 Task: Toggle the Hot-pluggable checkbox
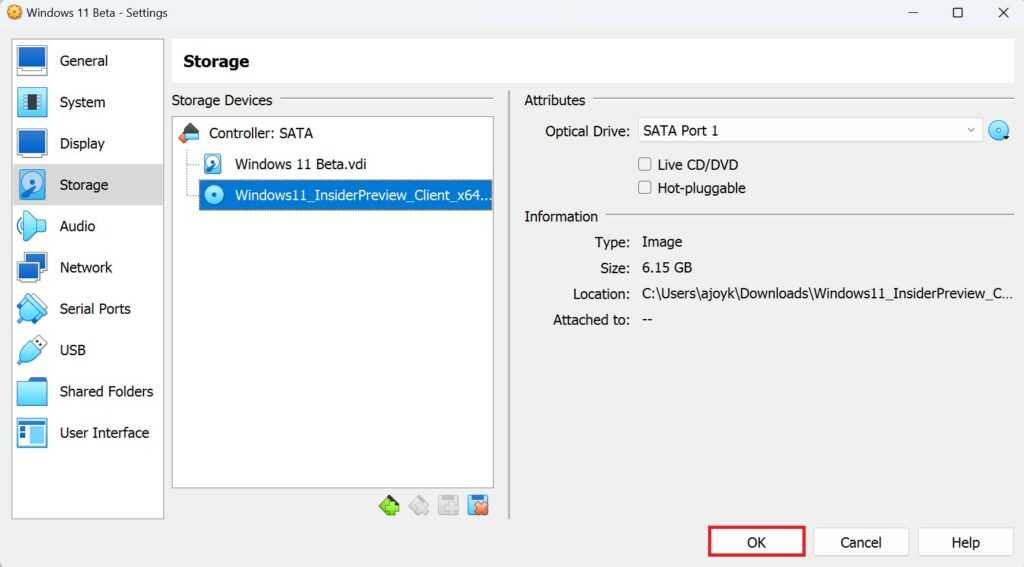[645, 188]
